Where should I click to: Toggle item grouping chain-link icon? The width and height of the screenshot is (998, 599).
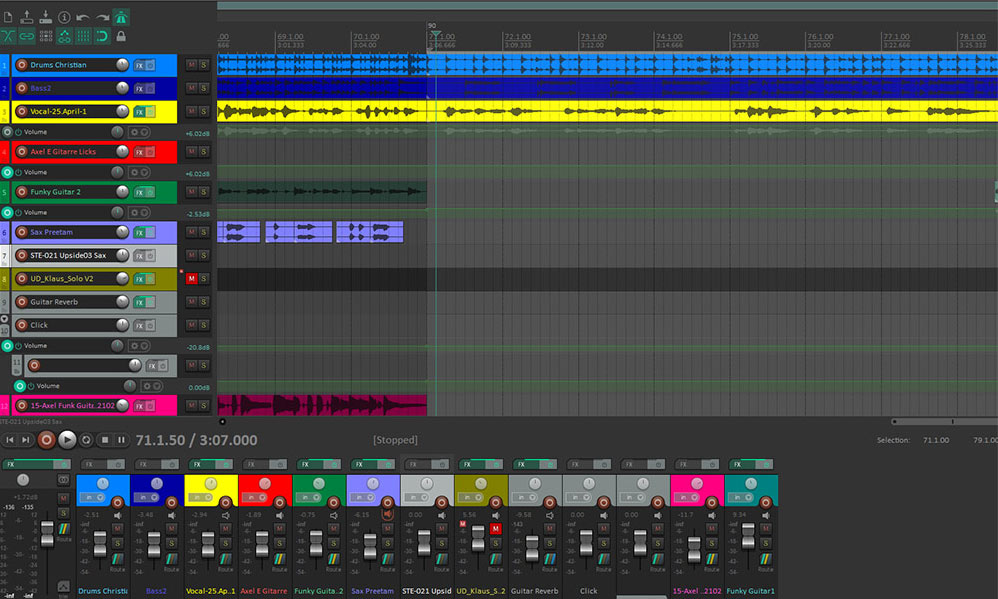[26, 37]
